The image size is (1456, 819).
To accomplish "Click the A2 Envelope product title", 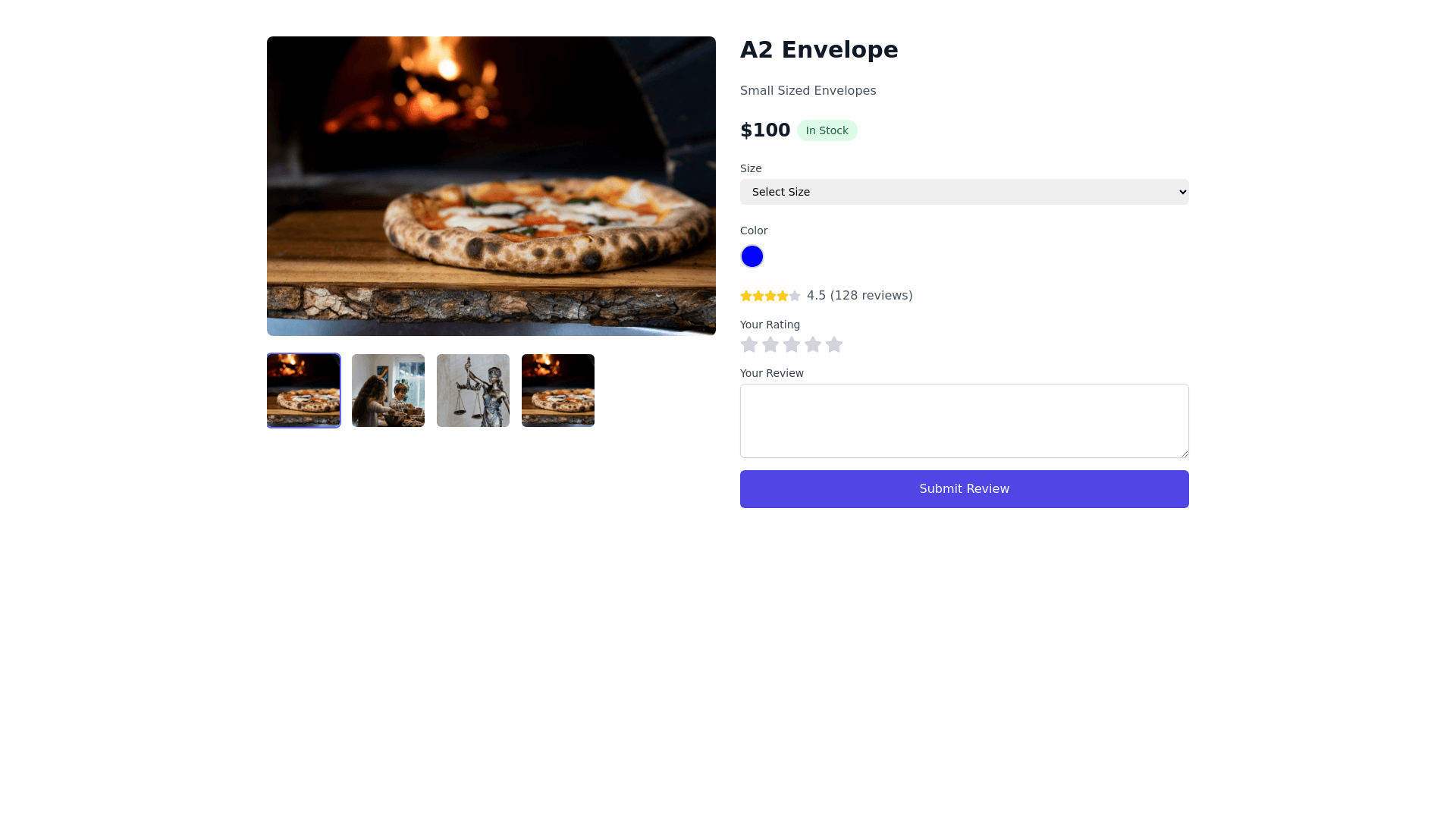I will pyautogui.click(x=819, y=50).
